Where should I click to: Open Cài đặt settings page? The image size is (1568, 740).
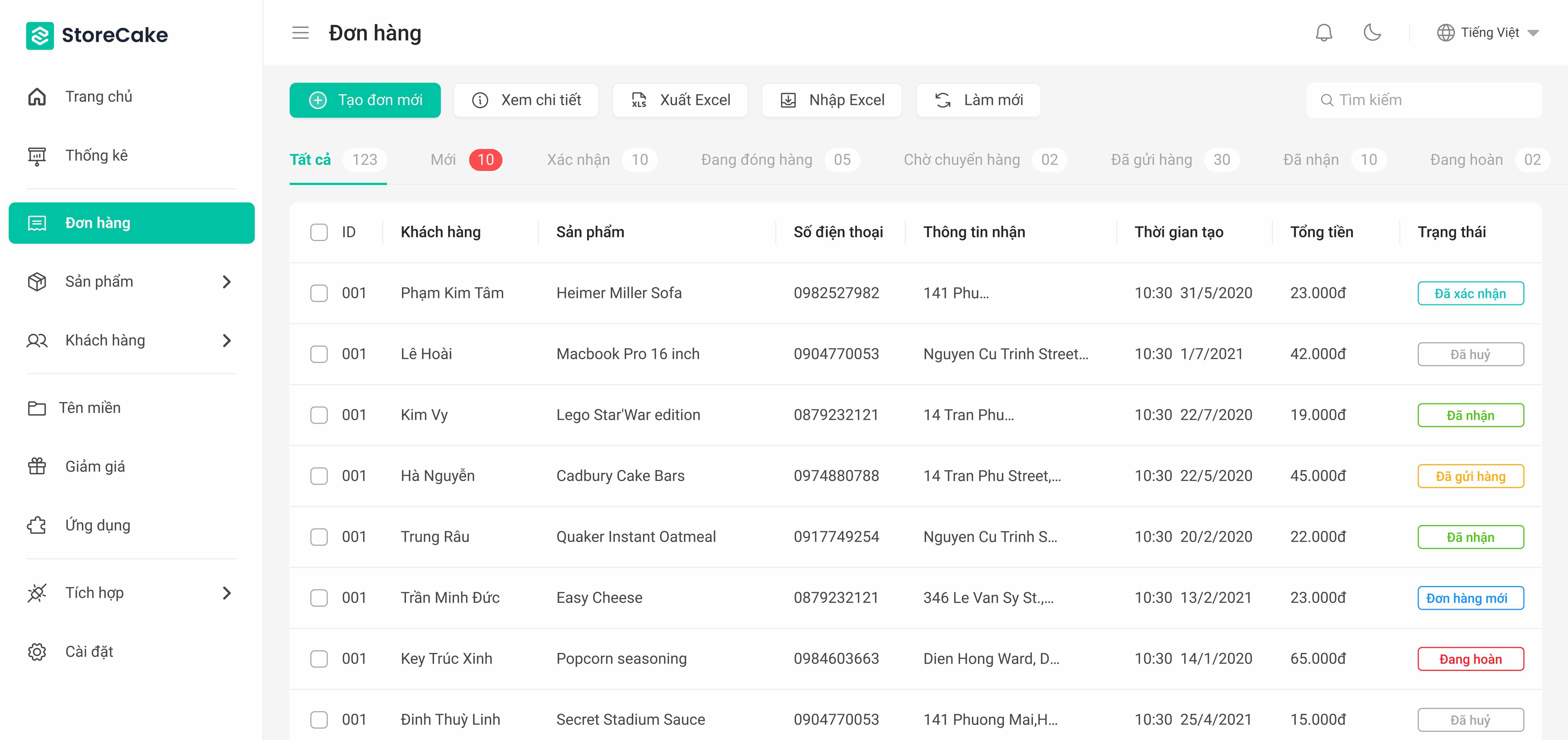point(89,652)
